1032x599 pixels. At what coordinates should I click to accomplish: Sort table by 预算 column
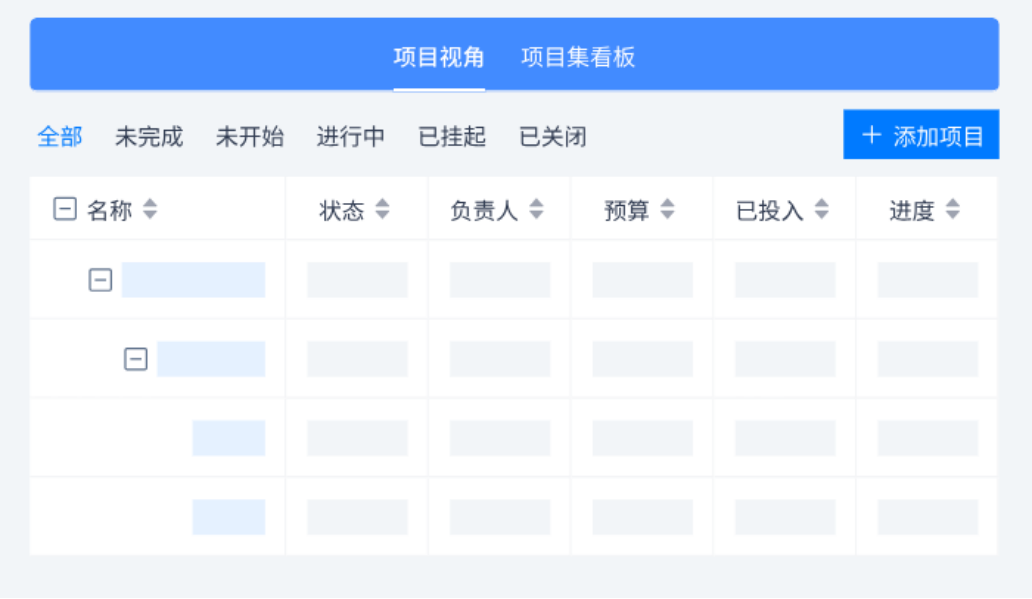(667, 209)
